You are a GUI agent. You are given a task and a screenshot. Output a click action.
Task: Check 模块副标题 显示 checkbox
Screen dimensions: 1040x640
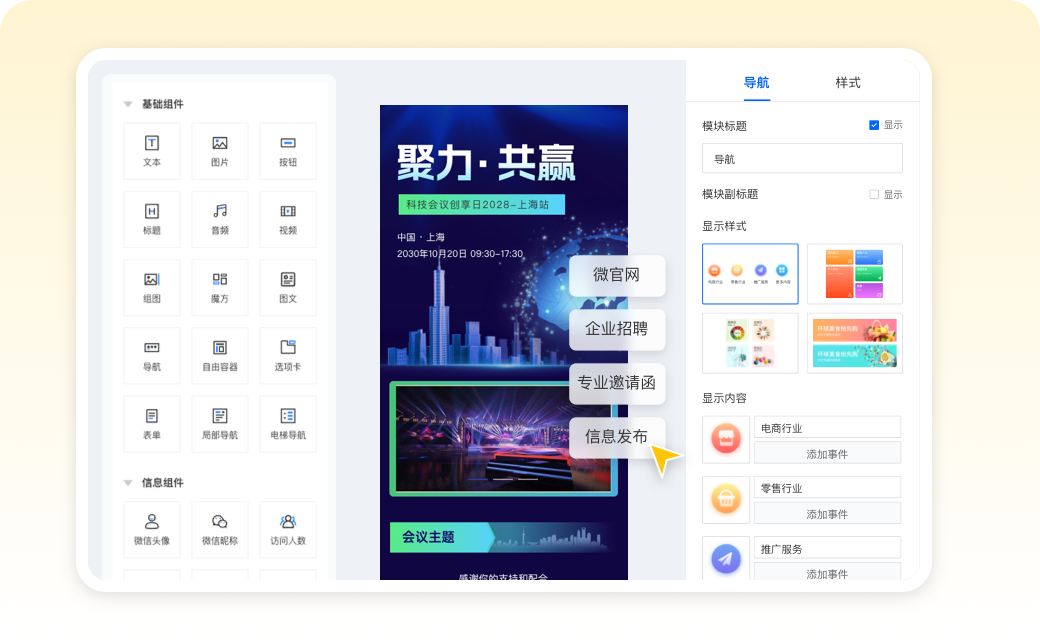pos(874,194)
